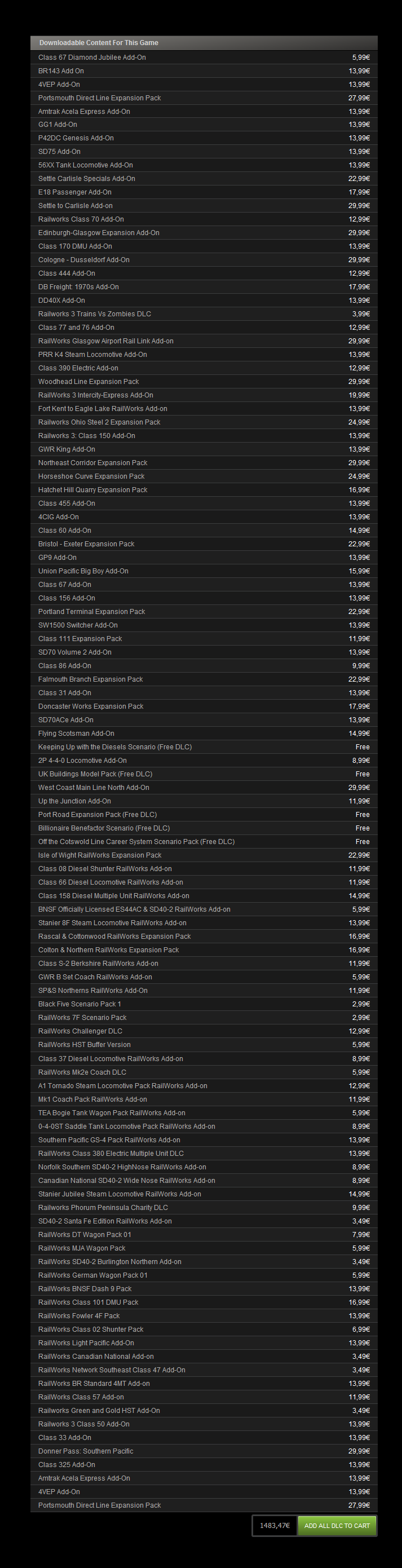Open Class 77 and 76 Add-On
The image size is (402, 1568).
[204, 328]
